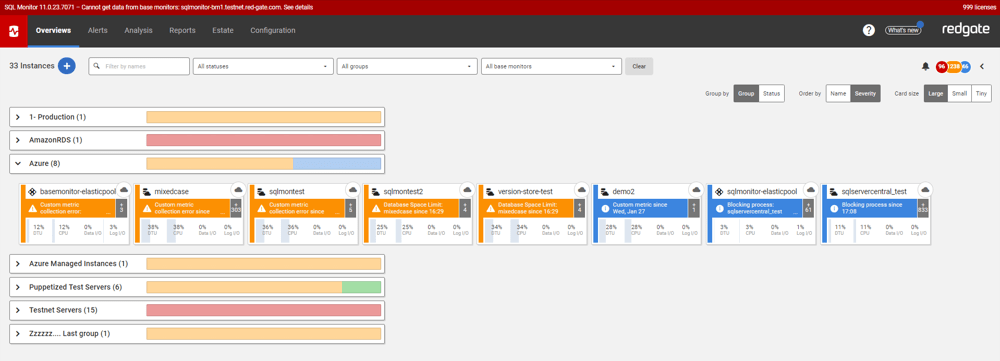
Task: Group instances by Status
Action: coord(772,94)
